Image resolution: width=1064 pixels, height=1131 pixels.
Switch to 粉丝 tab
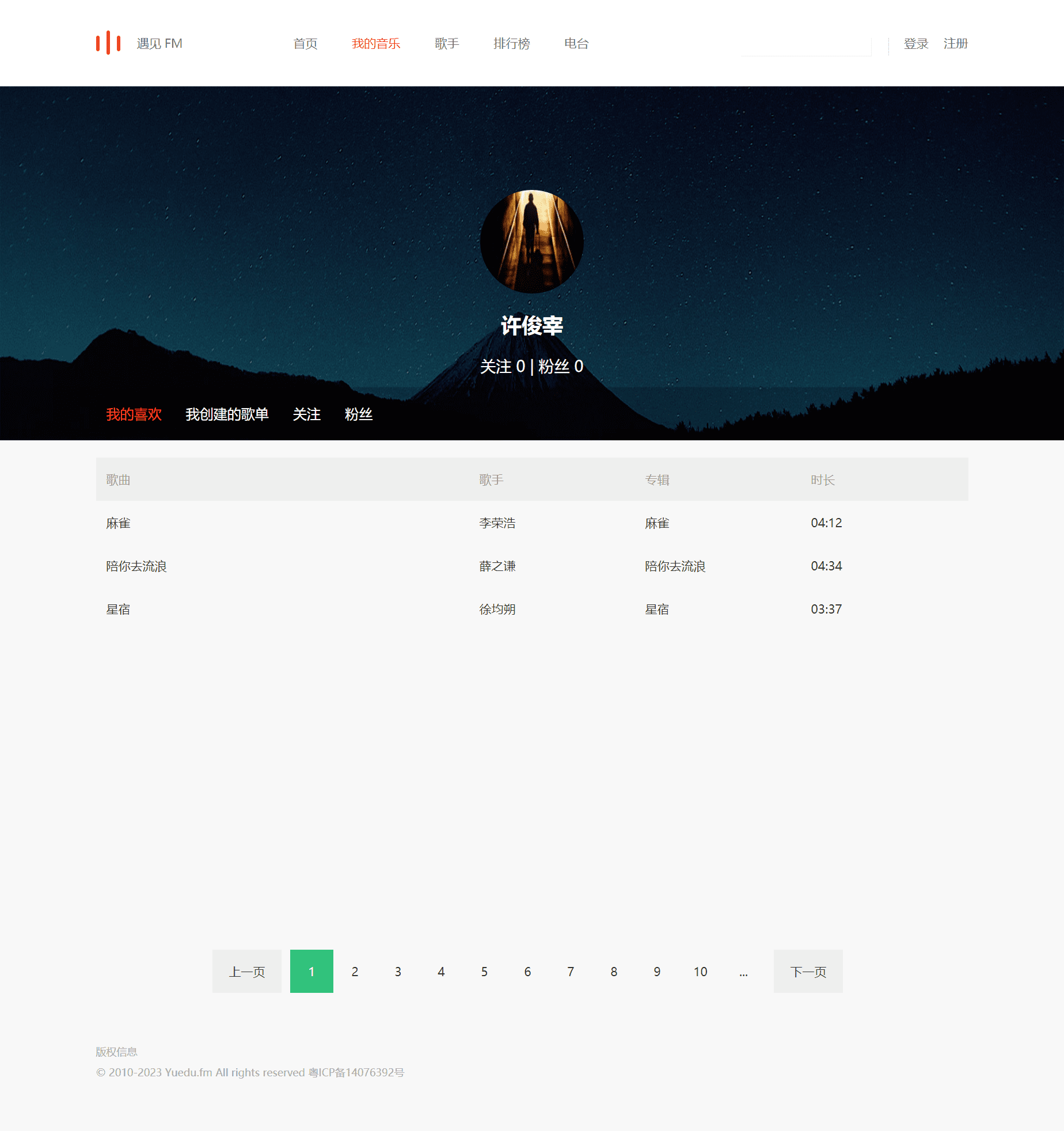(359, 414)
